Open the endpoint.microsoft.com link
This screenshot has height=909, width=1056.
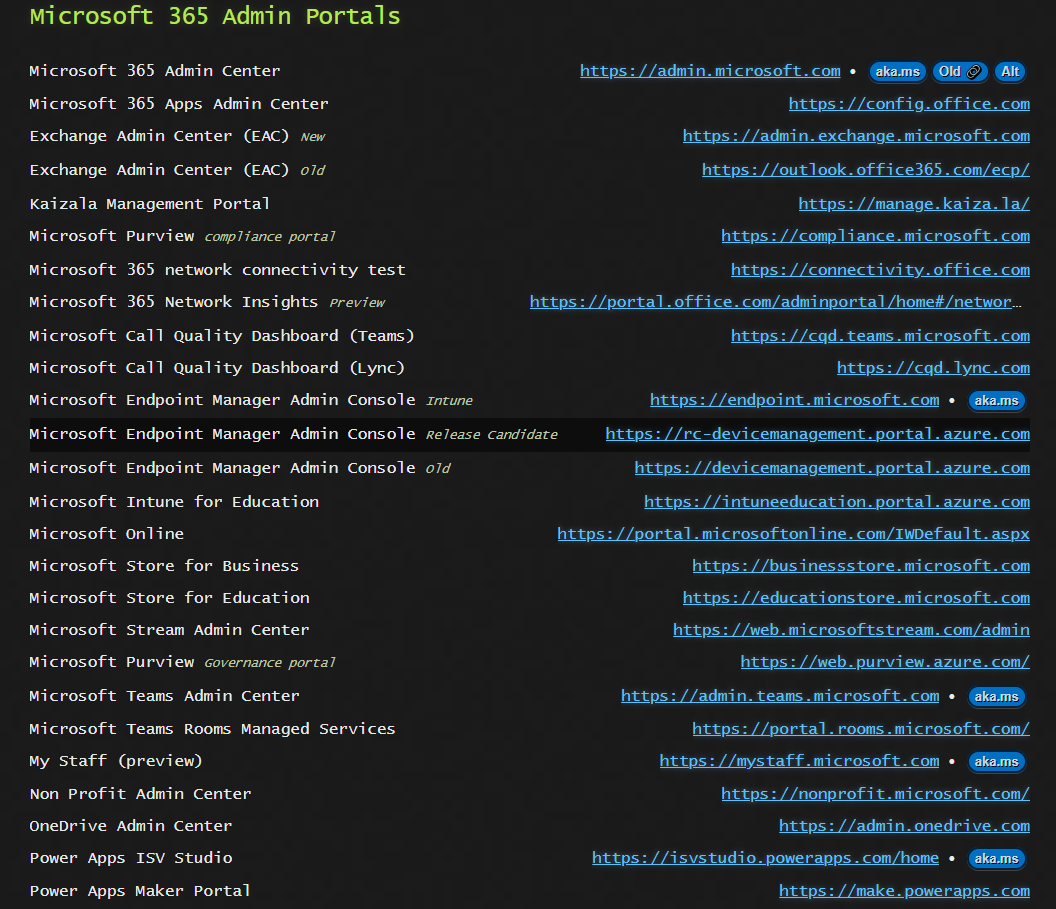pos(795,400)
